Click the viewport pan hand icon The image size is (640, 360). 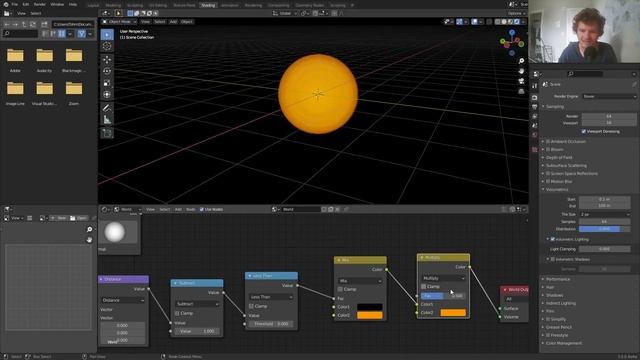pyautogui.click(x=521, y=71)
